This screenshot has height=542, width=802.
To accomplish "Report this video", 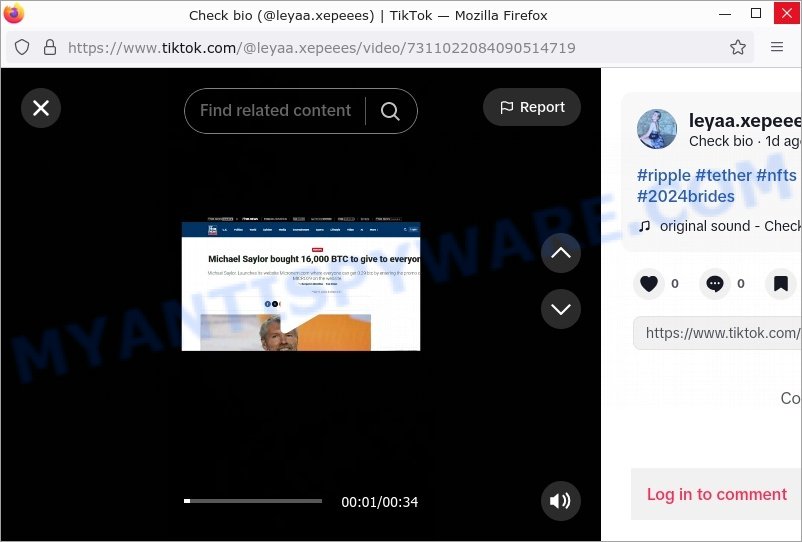I will click(532, 107).
